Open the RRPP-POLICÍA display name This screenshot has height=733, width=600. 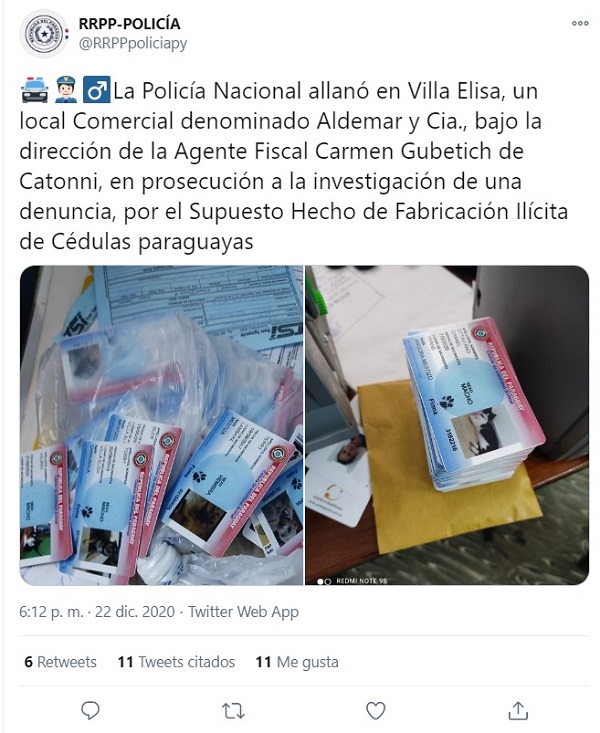tap(129, 23)
